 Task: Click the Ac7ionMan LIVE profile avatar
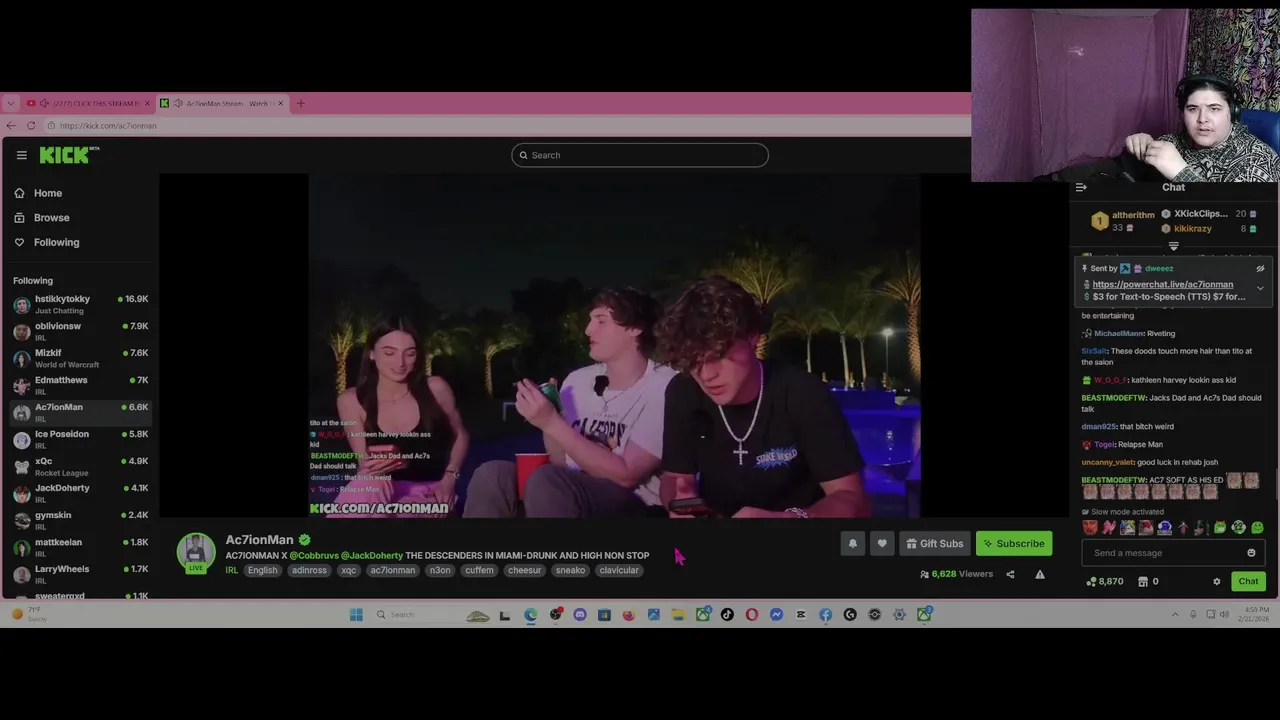196,553
